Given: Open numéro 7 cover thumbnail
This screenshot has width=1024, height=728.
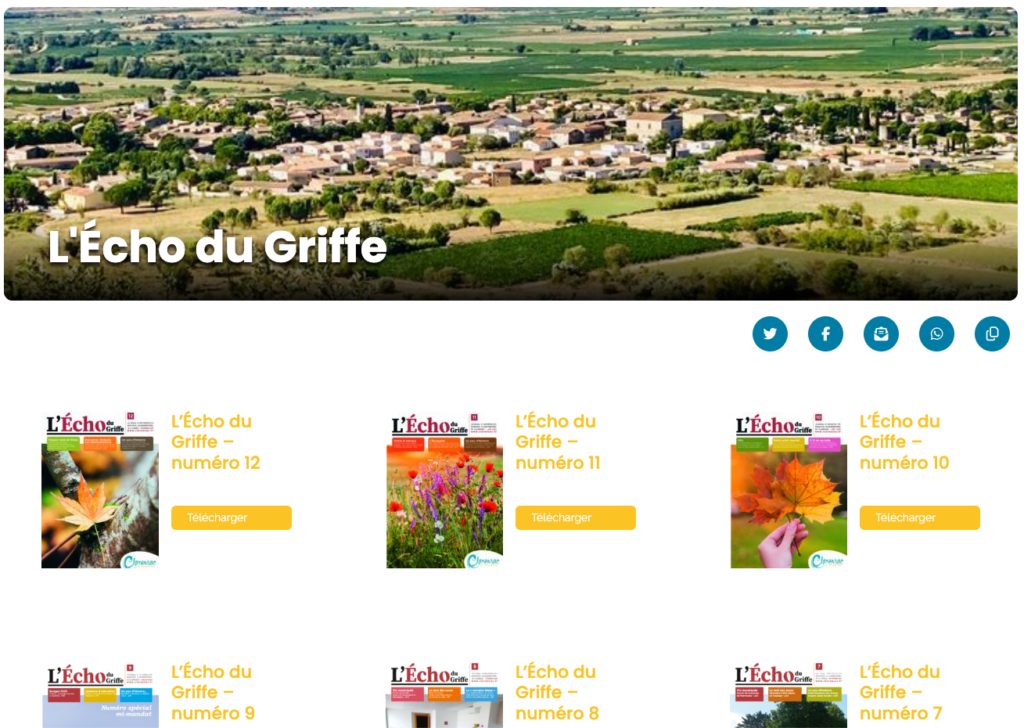Looking at the screenshot, I should (x=789, y=695).
